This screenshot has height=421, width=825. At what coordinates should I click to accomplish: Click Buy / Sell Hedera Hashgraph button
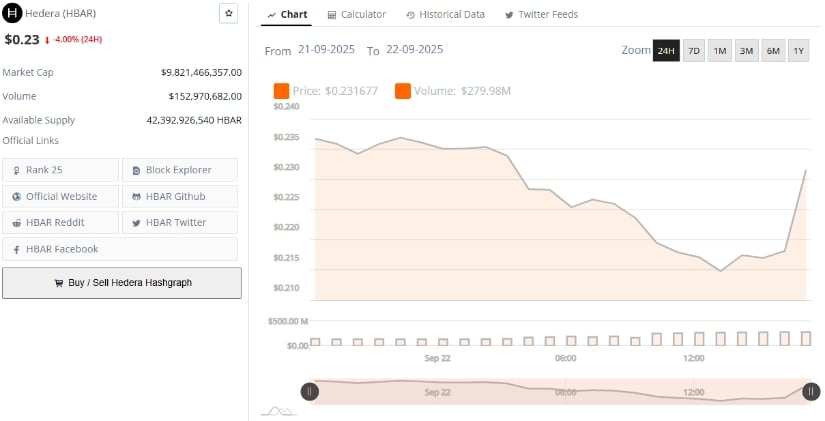(121, 283)
